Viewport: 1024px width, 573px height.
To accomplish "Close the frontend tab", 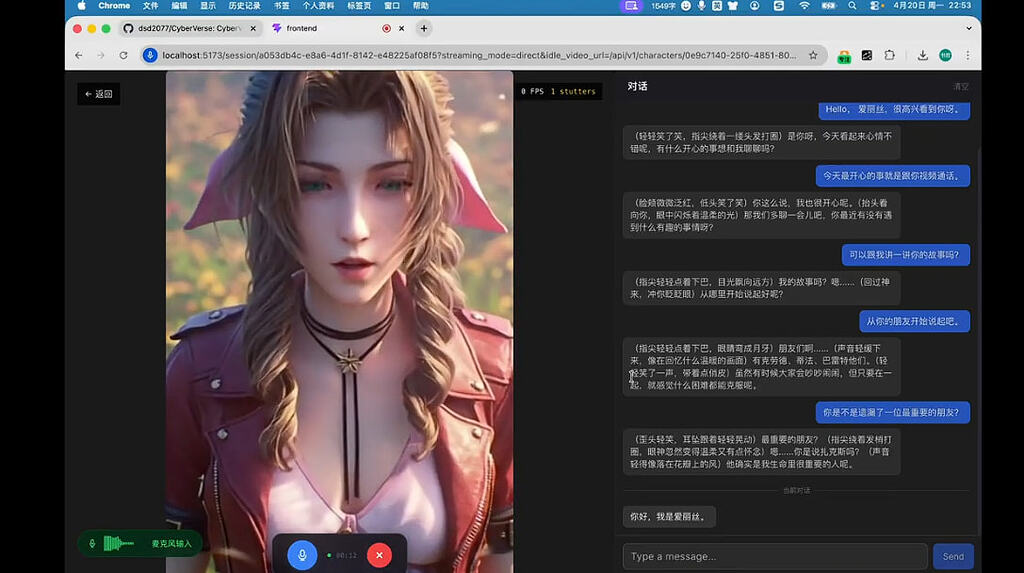I will (x=402, y=28).
